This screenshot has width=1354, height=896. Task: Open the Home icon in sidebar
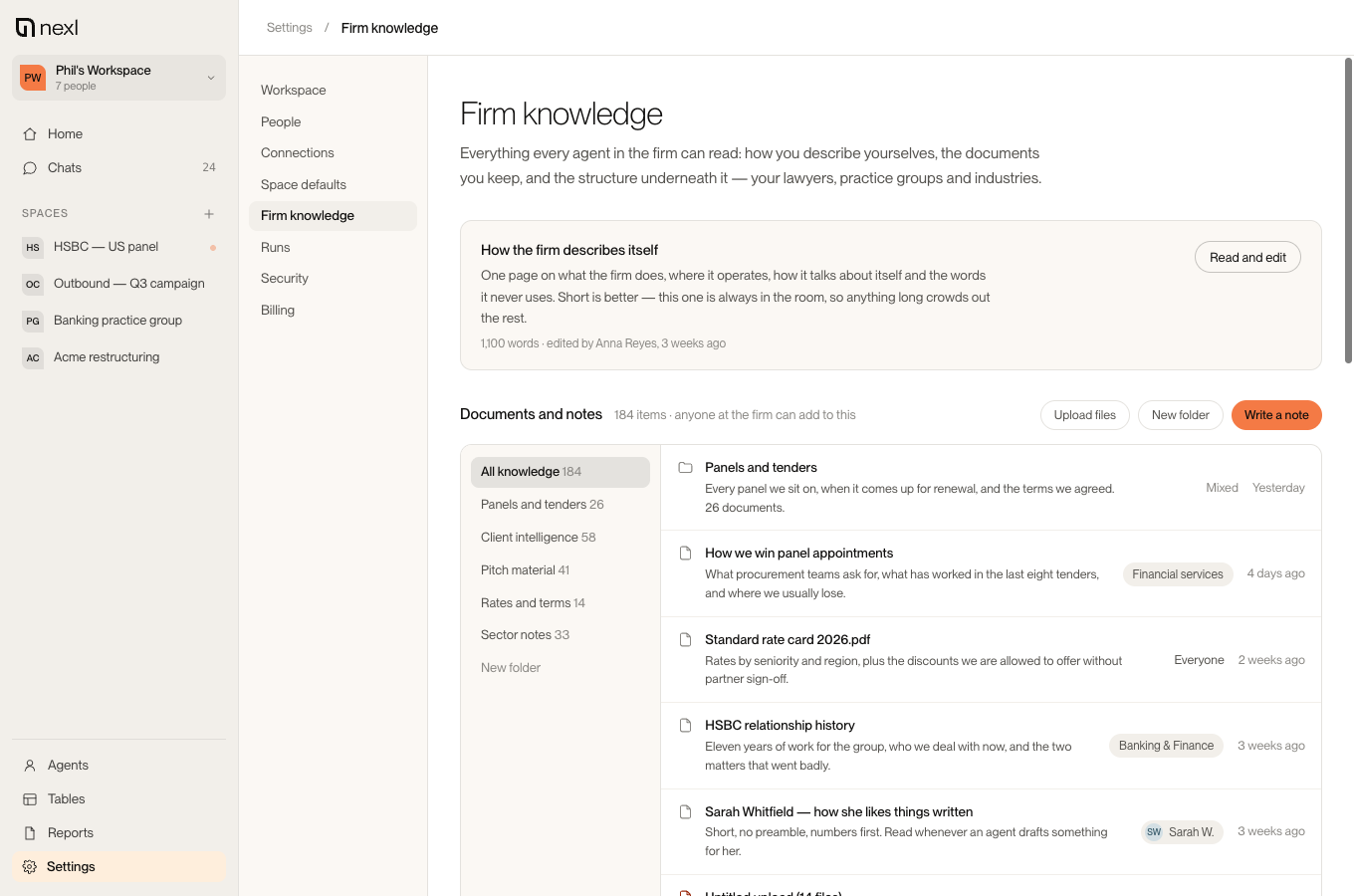(30, 134)
